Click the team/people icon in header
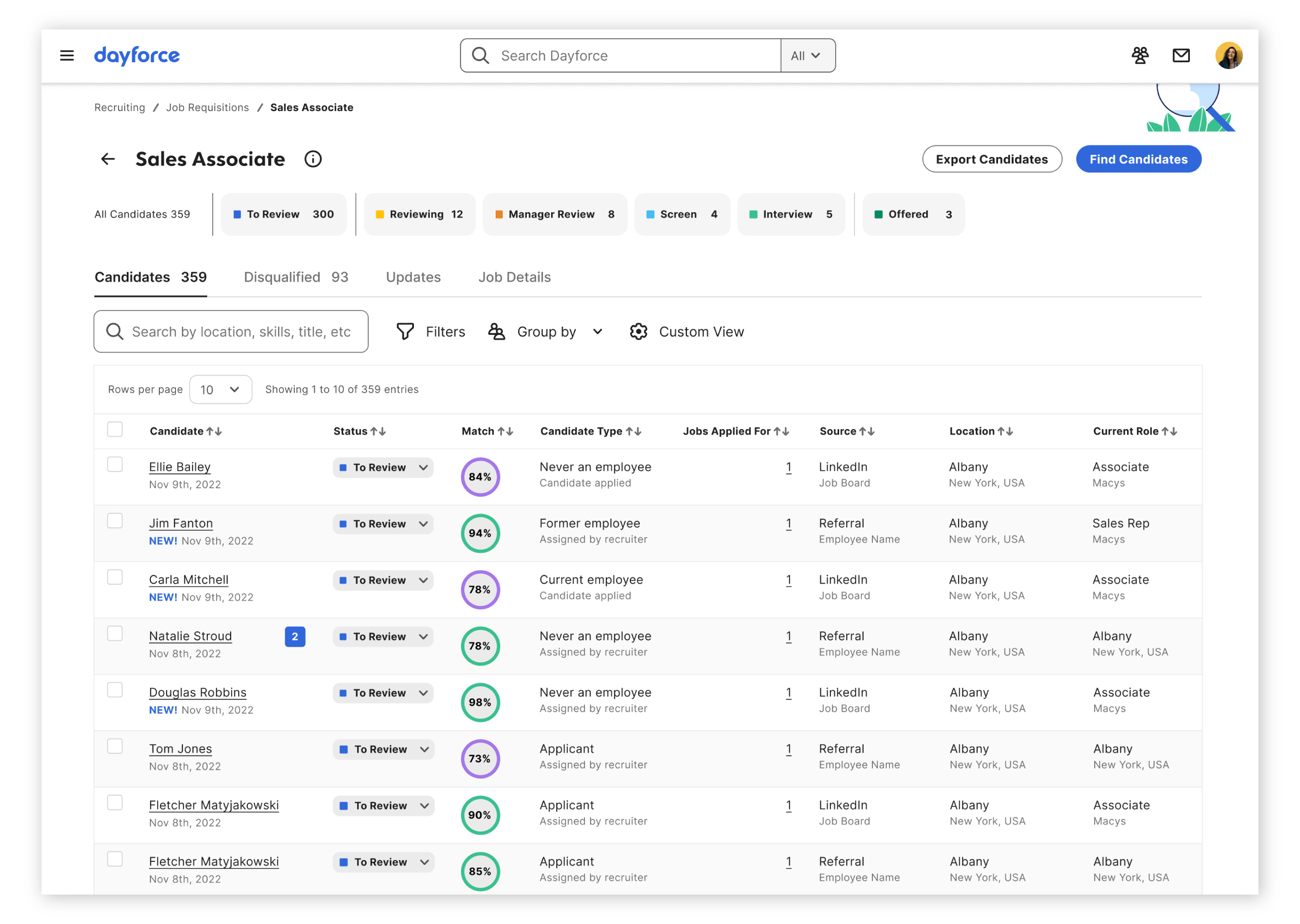This screenshot has width=1300, height=924. tap(1139, 55)
